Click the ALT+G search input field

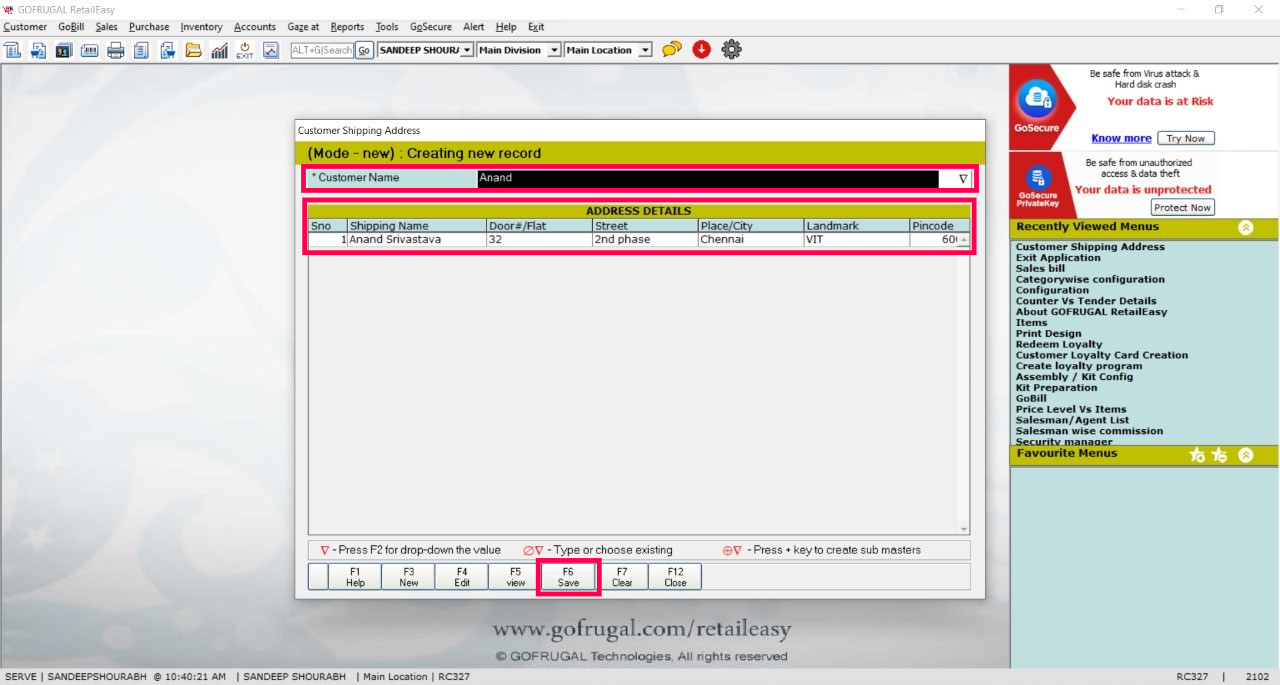pos(322,50)
